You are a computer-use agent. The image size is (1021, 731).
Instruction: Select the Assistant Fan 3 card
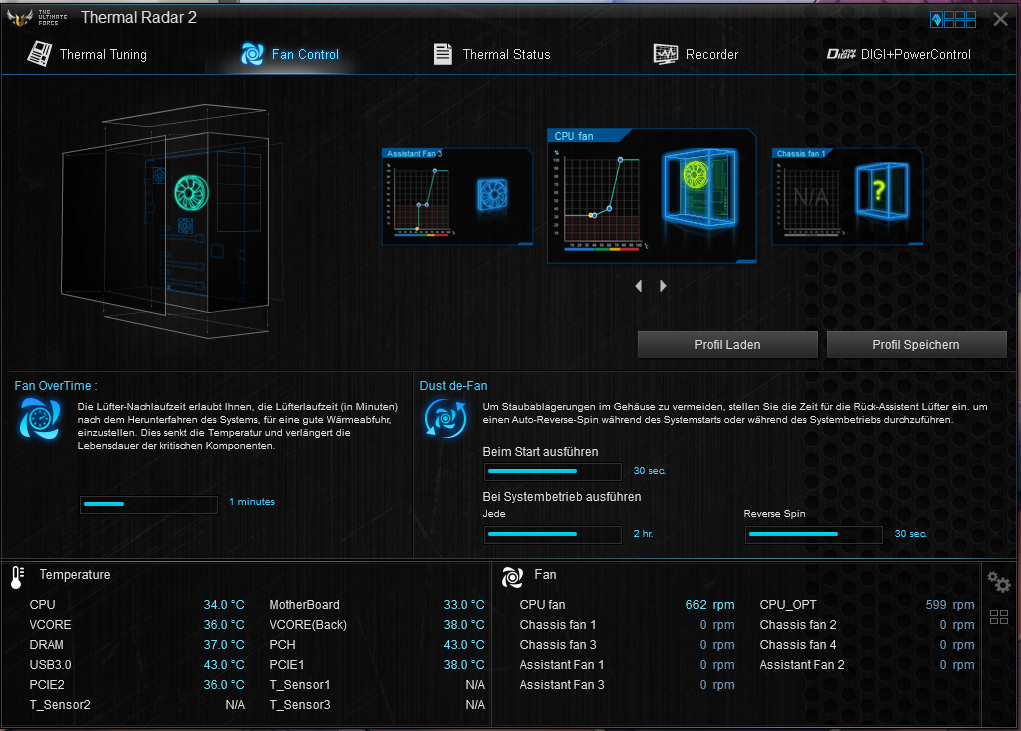click(x=457, y=197)
